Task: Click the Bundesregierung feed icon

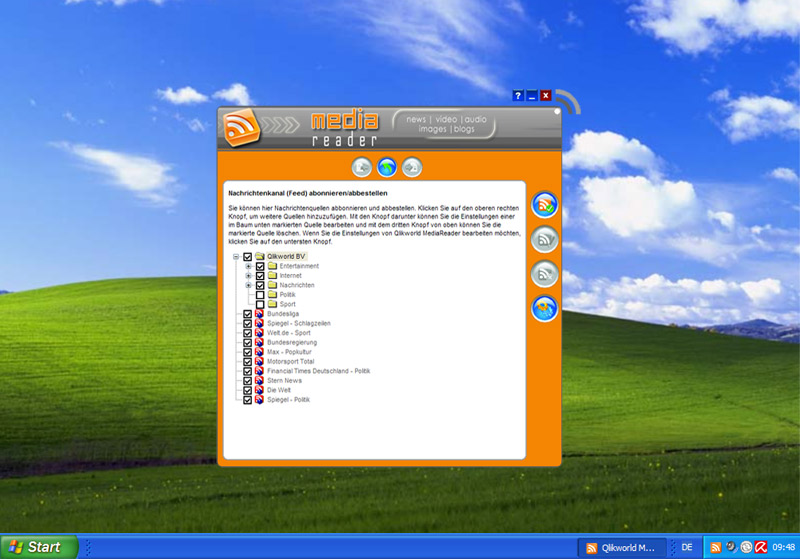Action: pyautogui.click(x=259, y=342)
